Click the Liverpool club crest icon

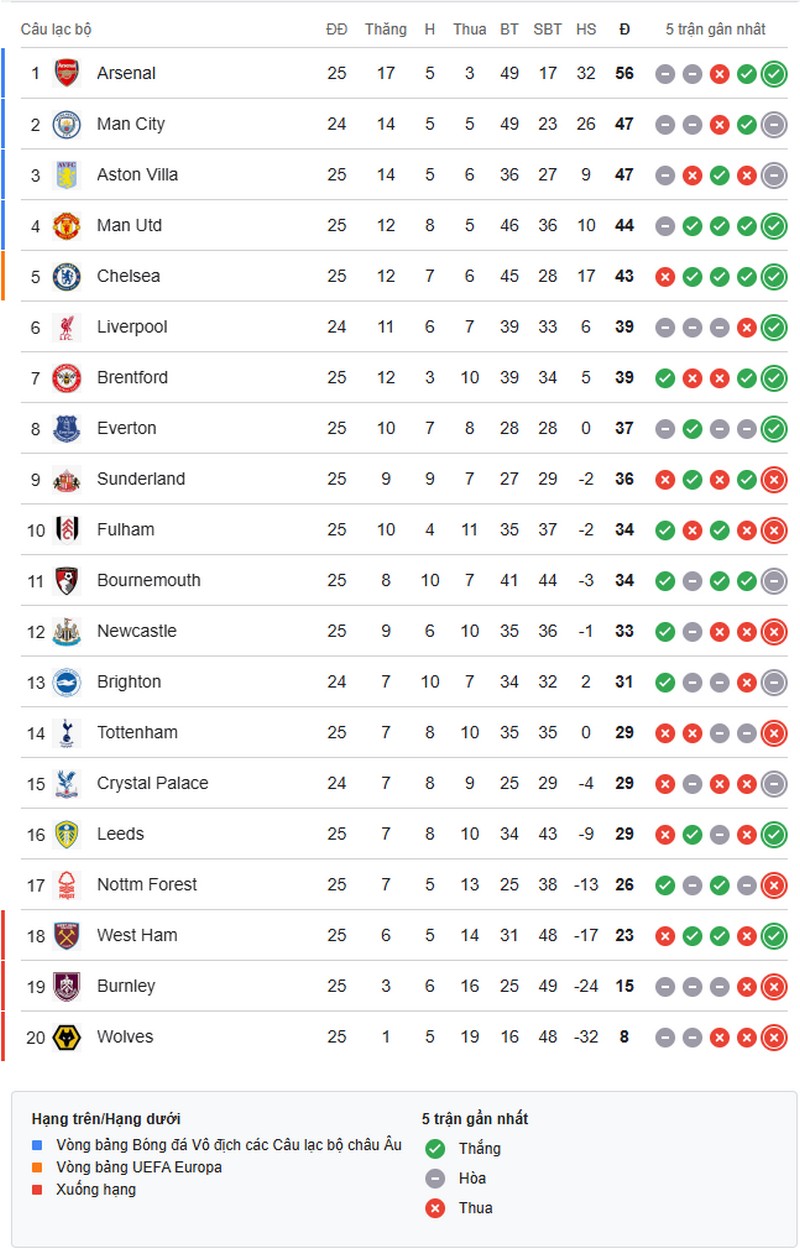tap(67, 327)
